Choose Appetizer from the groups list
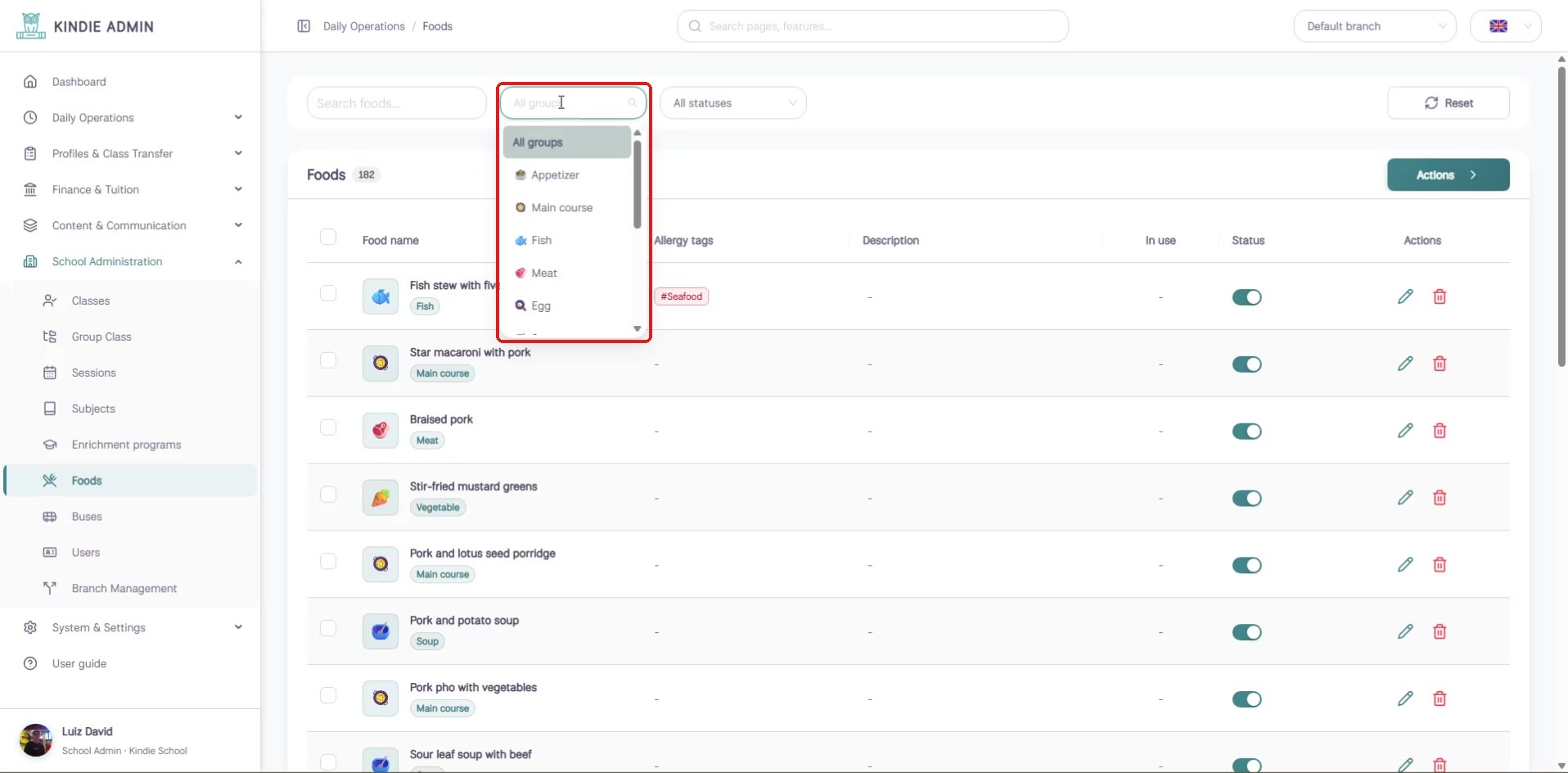The image size is (1568, 773). 567,175
